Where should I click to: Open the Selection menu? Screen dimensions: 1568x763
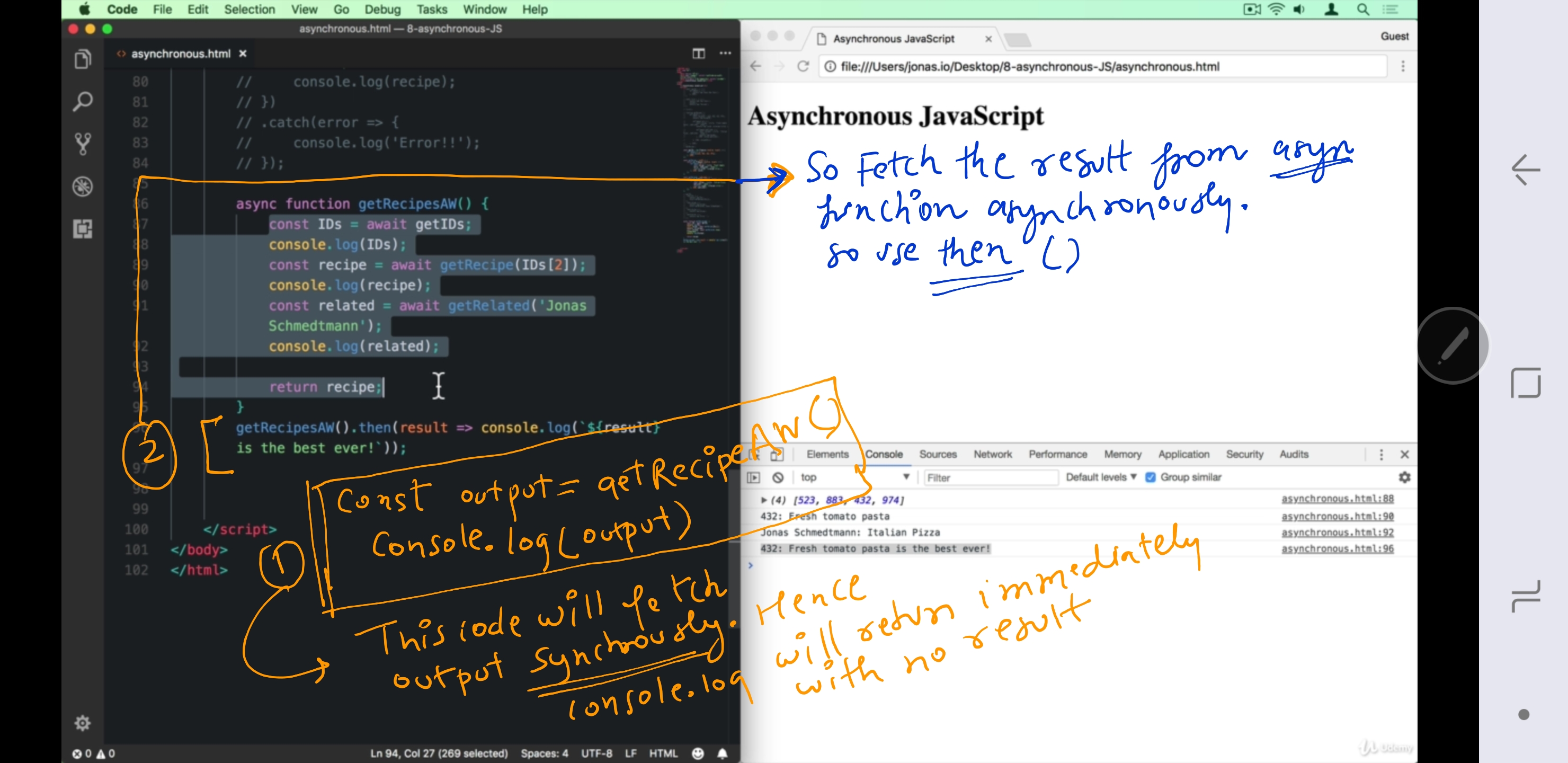[x=249, y=9]
